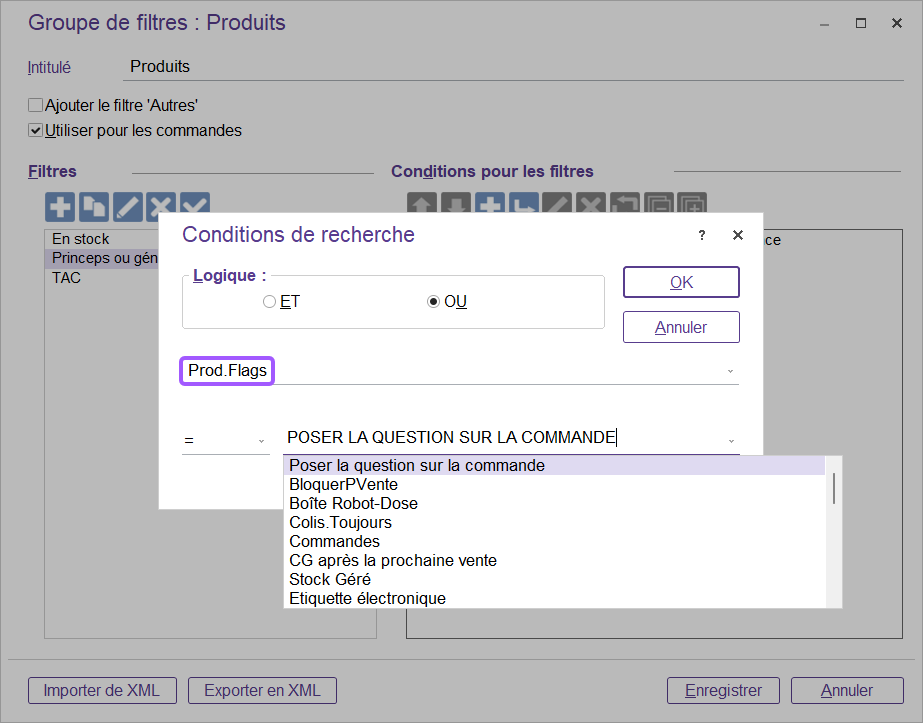Open the Prod.Flags field dropdown
Image resolution: width=923 pixels, height=723 pixels.
coord(730,371)
